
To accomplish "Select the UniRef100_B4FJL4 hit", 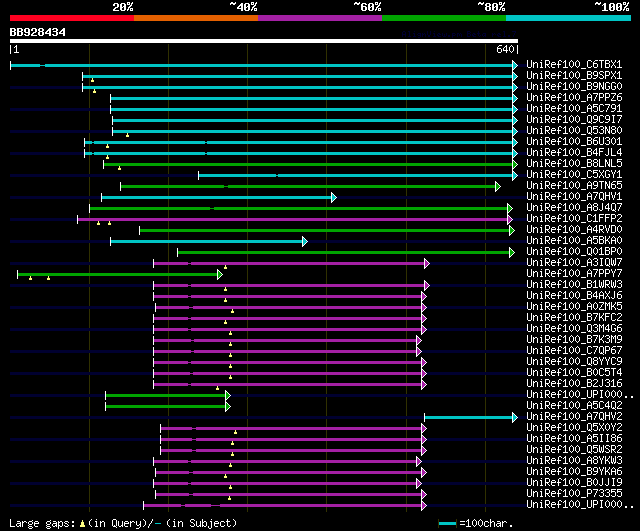I will coord(574,153).
